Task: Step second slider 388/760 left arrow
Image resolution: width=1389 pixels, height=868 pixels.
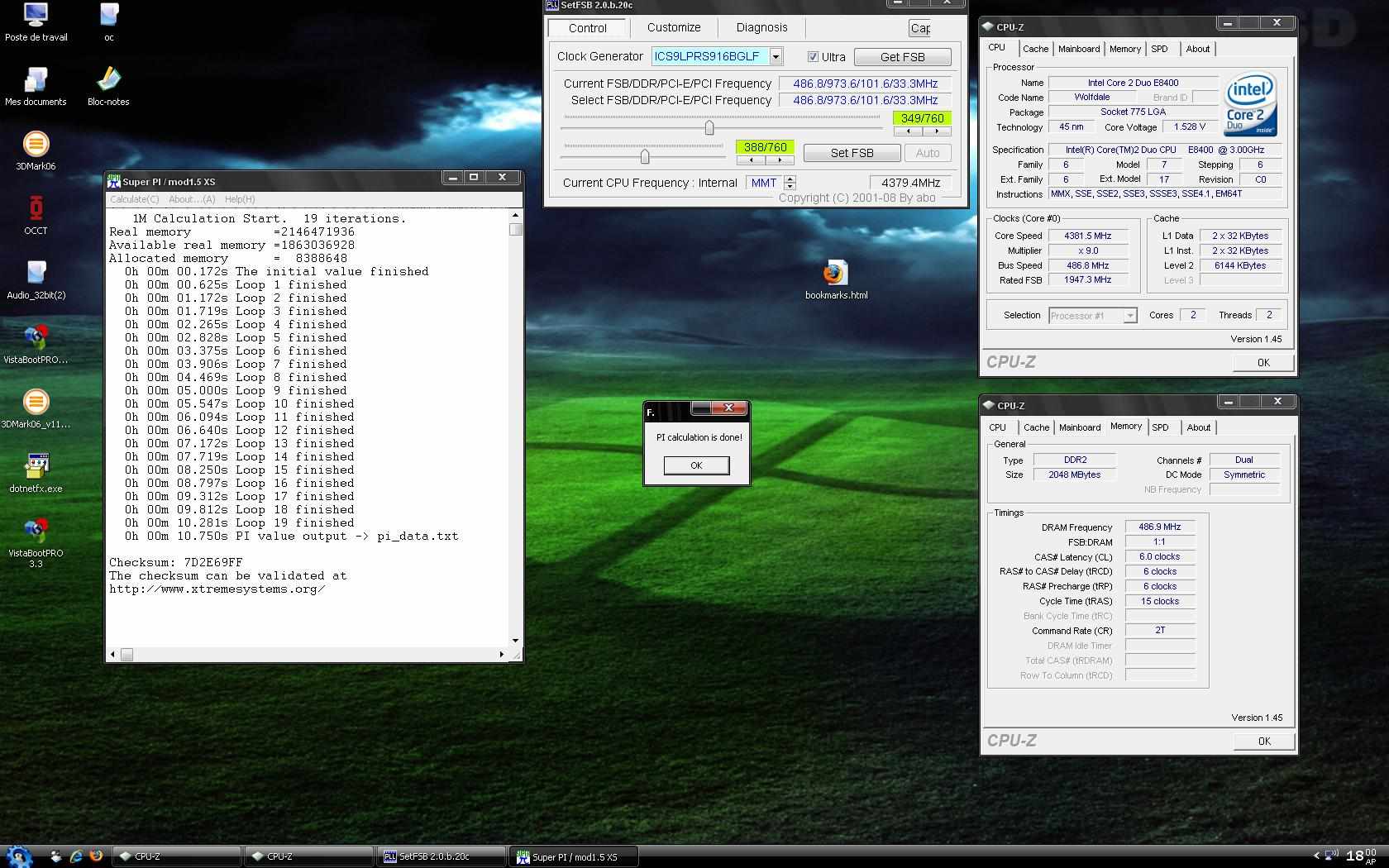Action: pyautogui.click(x=751, y=160)
